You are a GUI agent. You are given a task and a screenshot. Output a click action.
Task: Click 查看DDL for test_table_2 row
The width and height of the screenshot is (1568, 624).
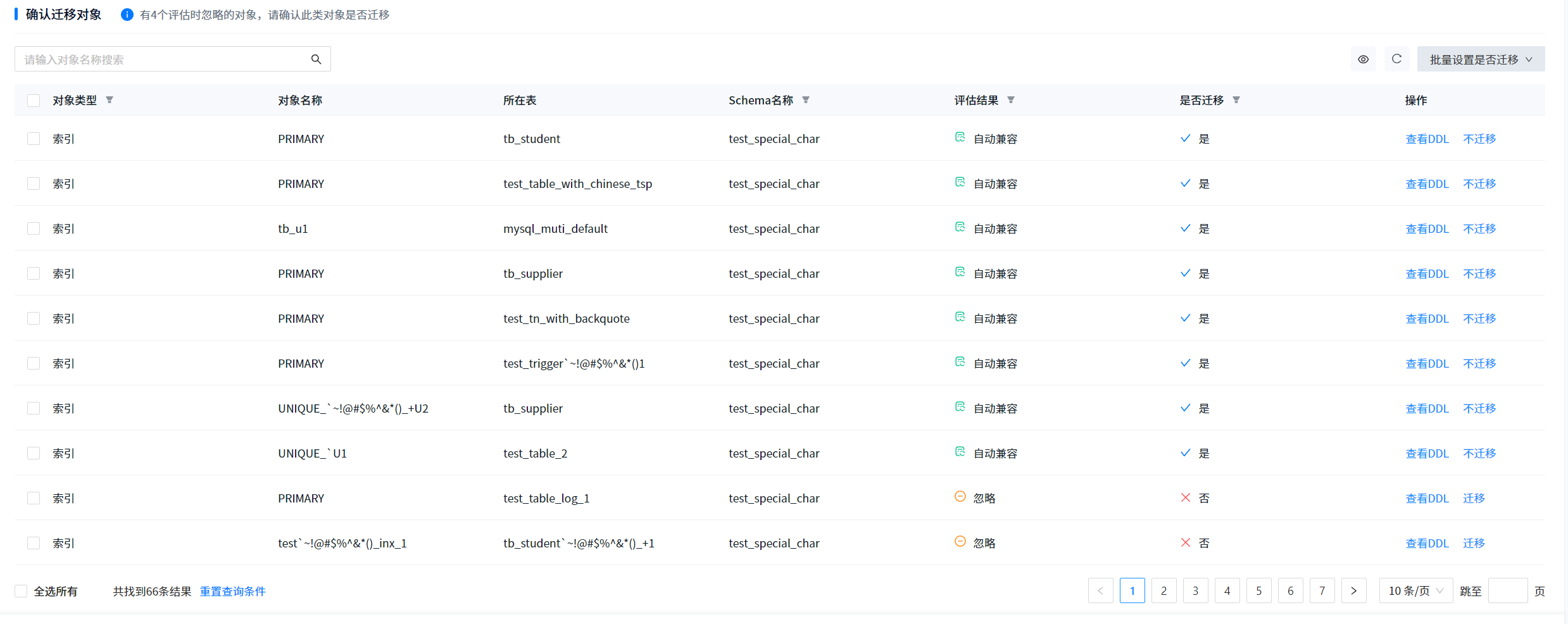(x=1427, y=453)
